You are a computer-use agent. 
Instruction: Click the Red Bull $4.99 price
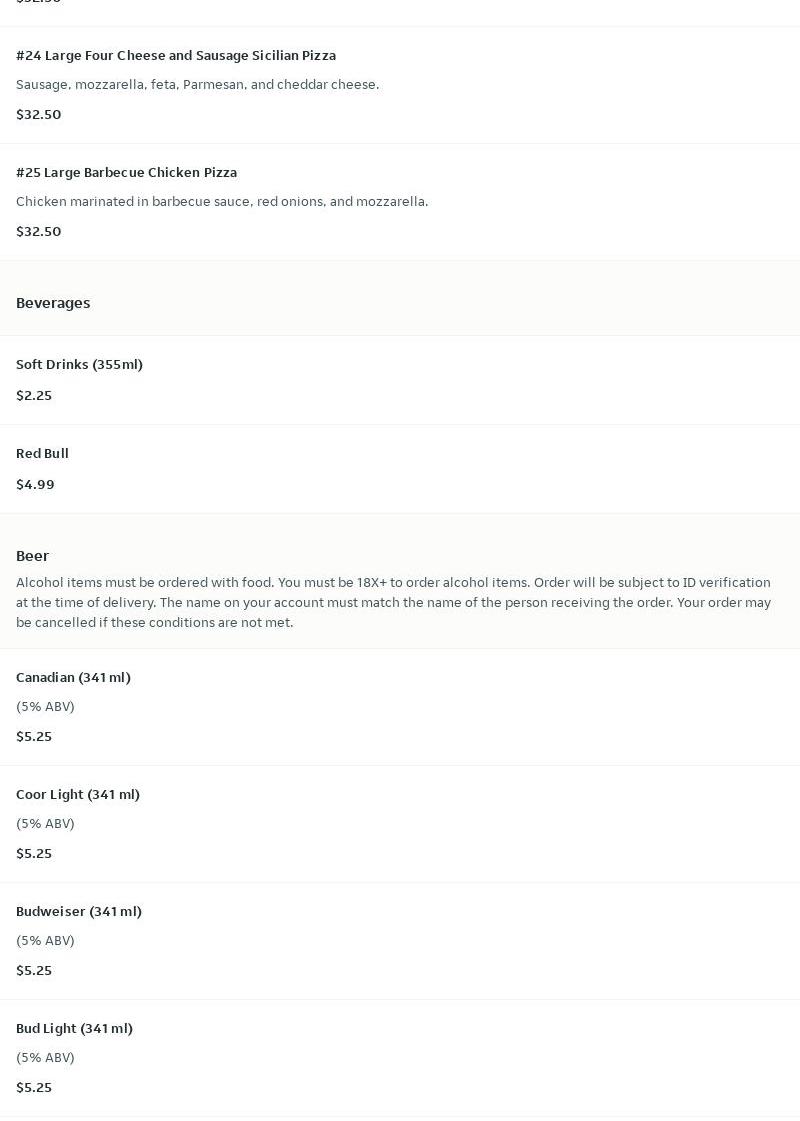coord(35,485)
